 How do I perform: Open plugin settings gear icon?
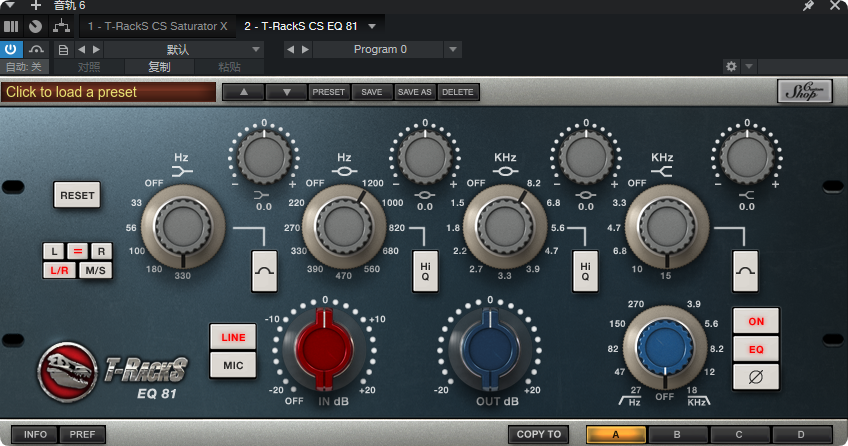coord(731,66)
